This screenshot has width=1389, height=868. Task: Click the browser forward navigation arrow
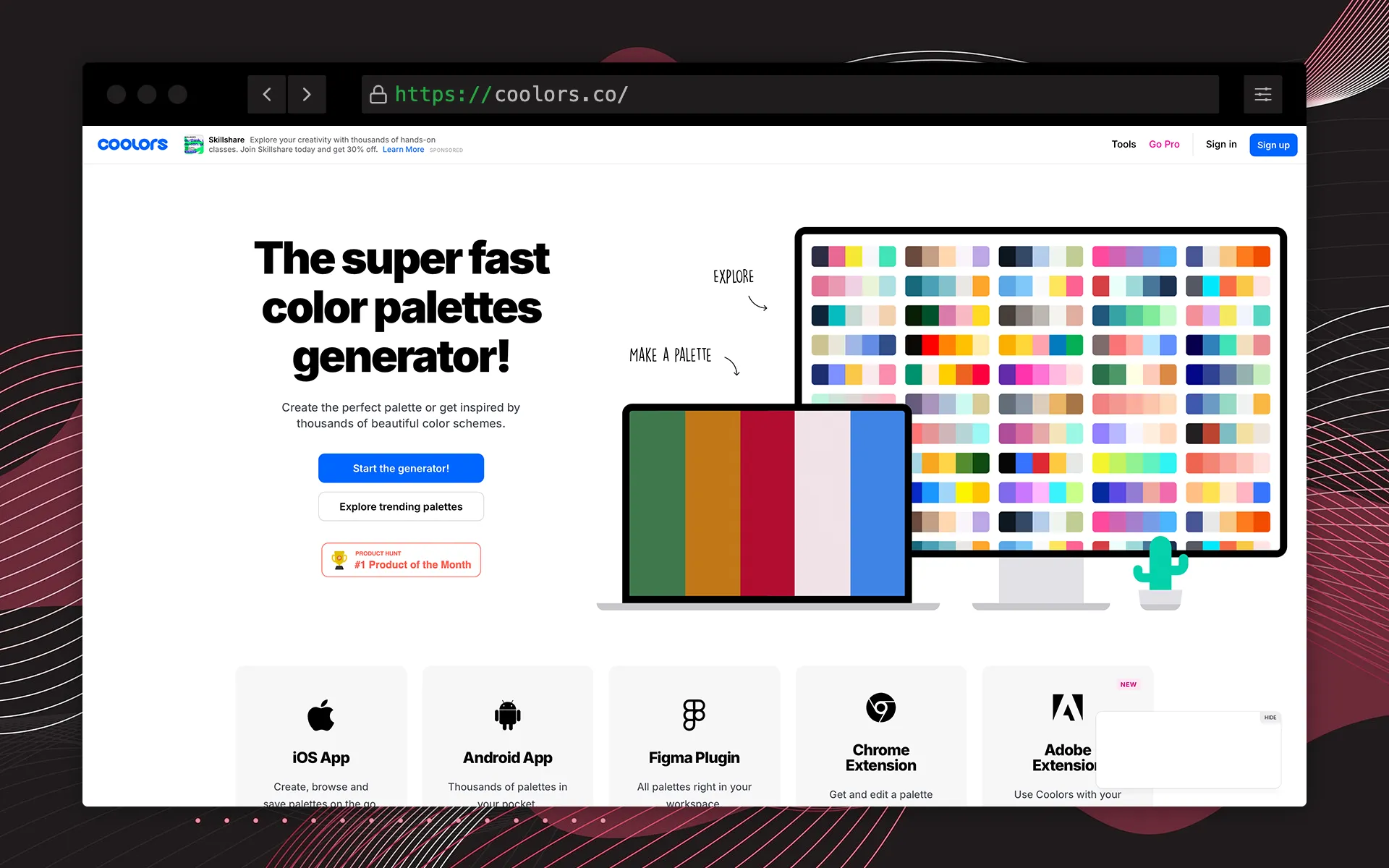(x=307, y=94)
